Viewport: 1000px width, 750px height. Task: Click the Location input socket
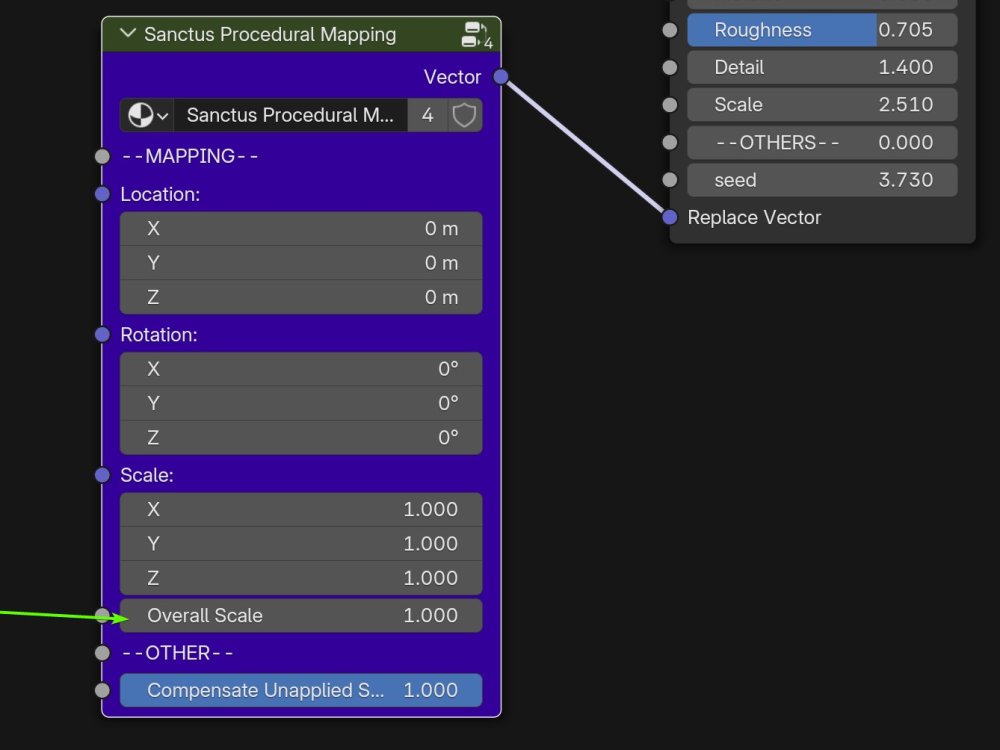pyautogui.click(x=101, y=194)
